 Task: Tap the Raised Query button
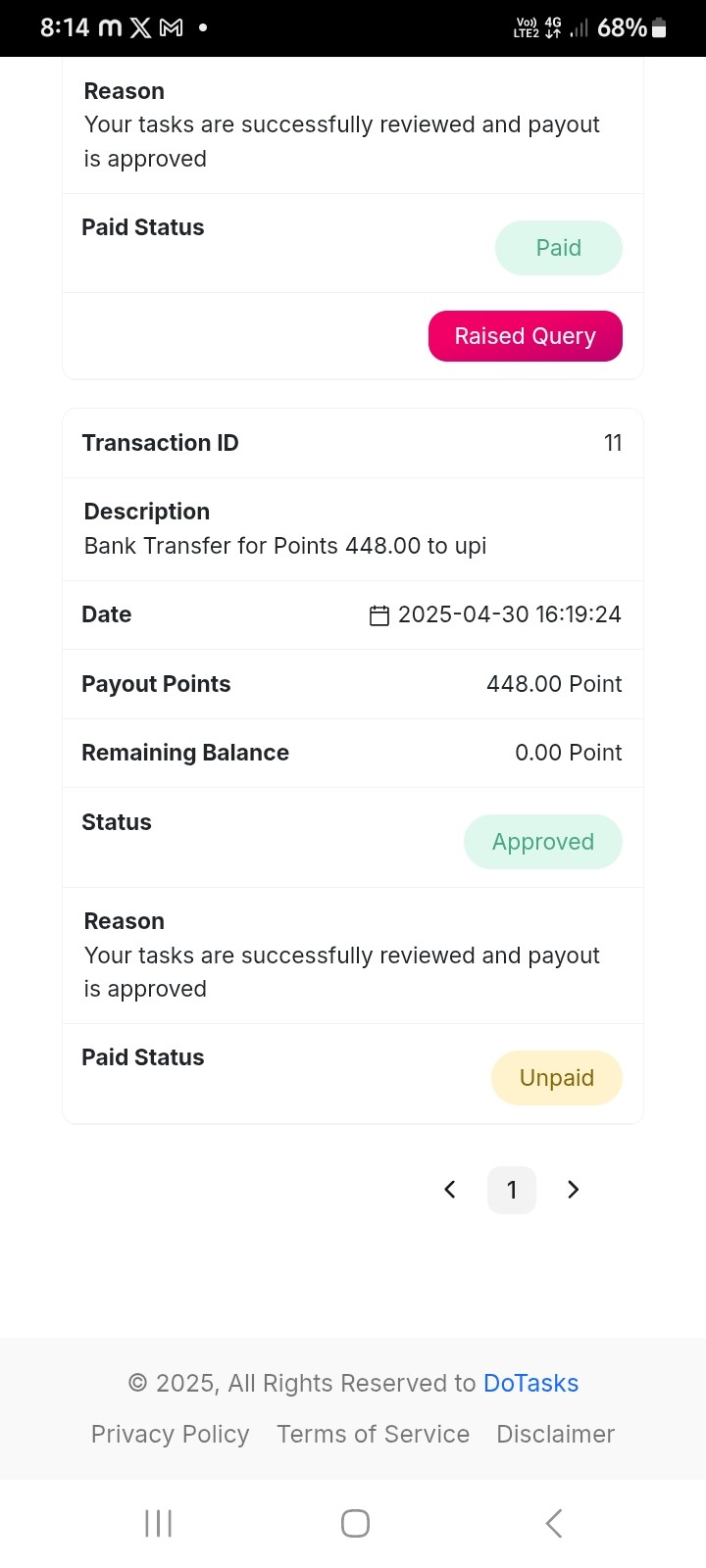point(526,336)
